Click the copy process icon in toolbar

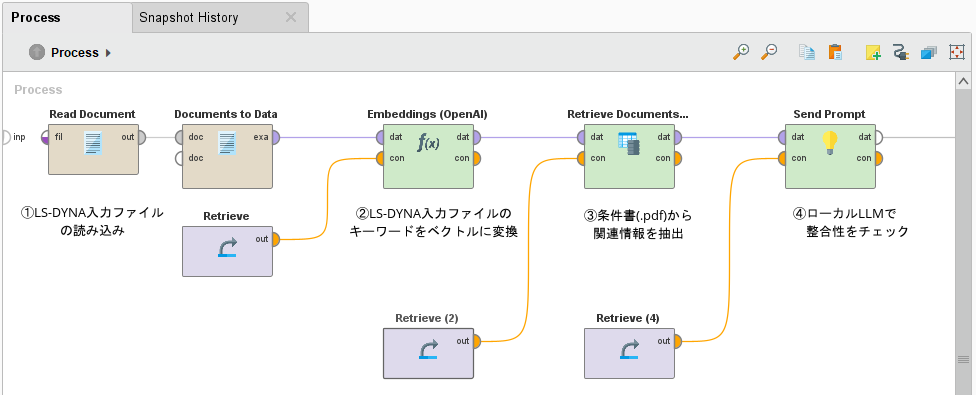tap(807, 52)
